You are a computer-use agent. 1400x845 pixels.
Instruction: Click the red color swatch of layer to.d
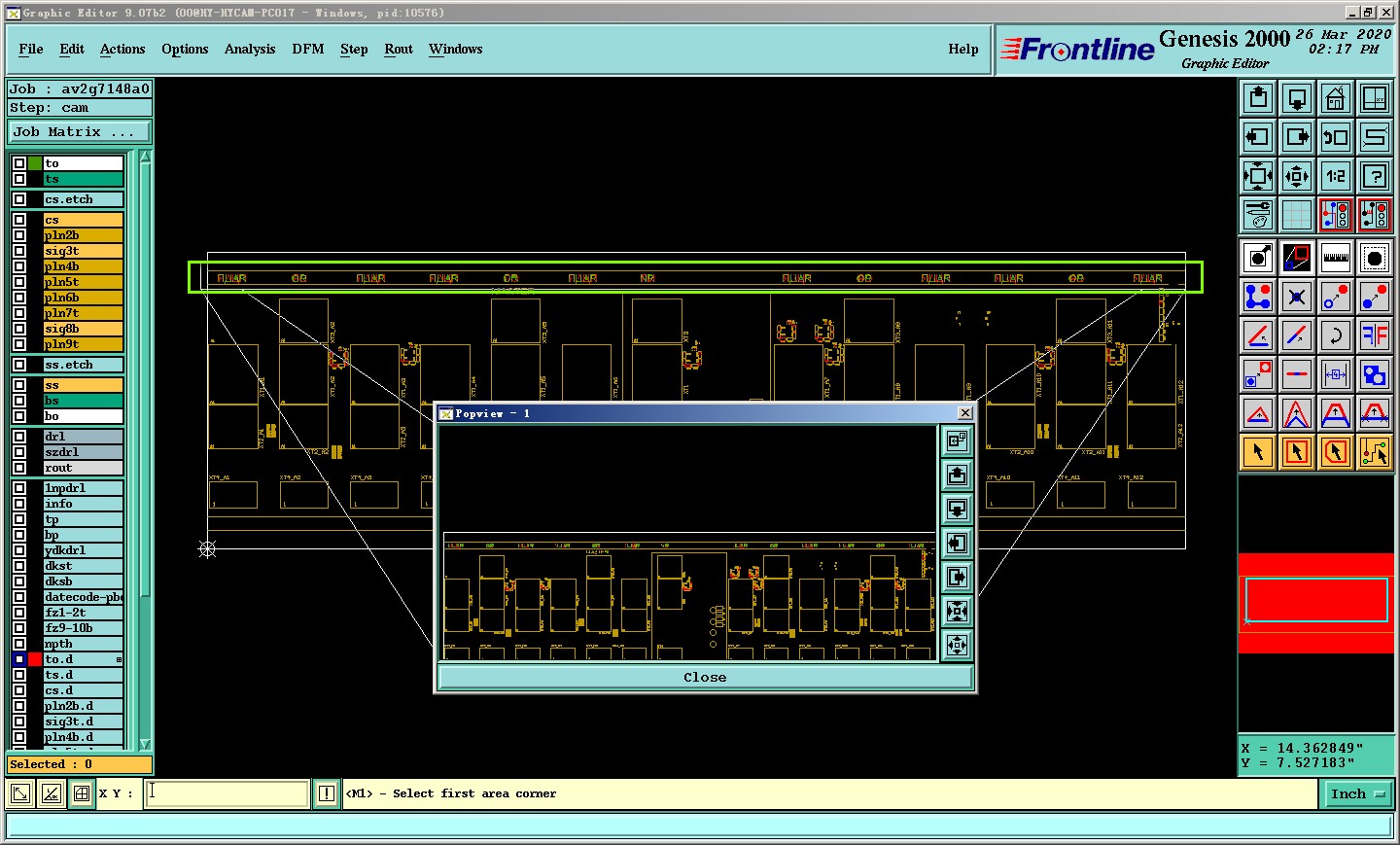tap(35, 659)
